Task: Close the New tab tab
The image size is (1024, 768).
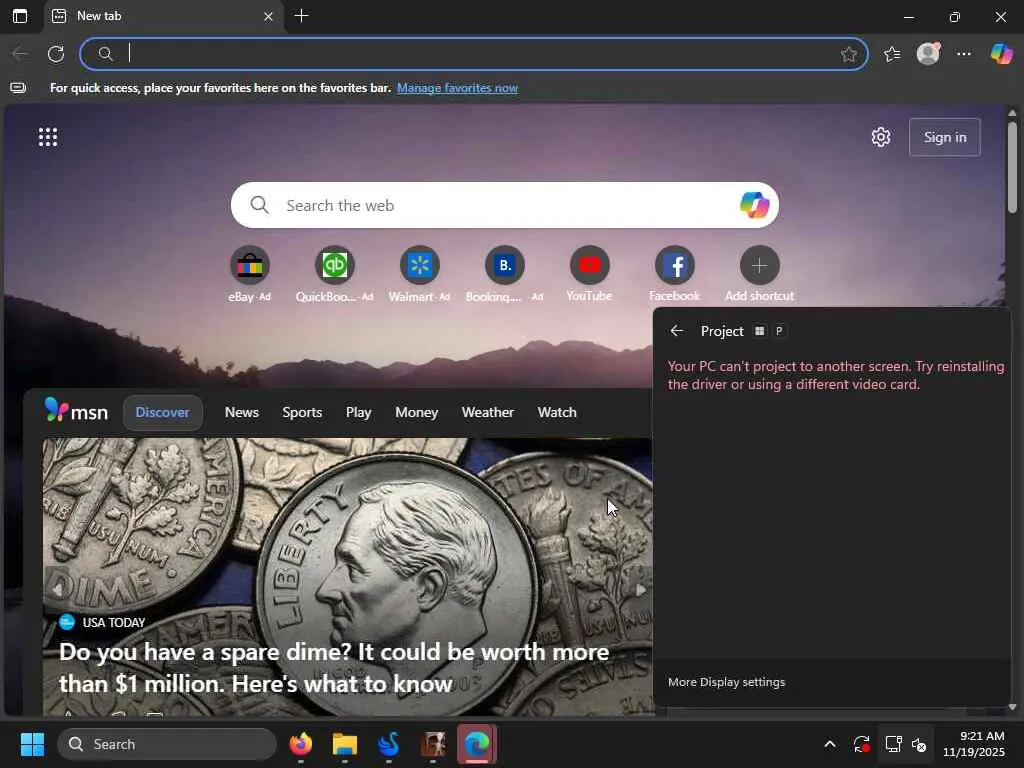Action: coord(268,16)
